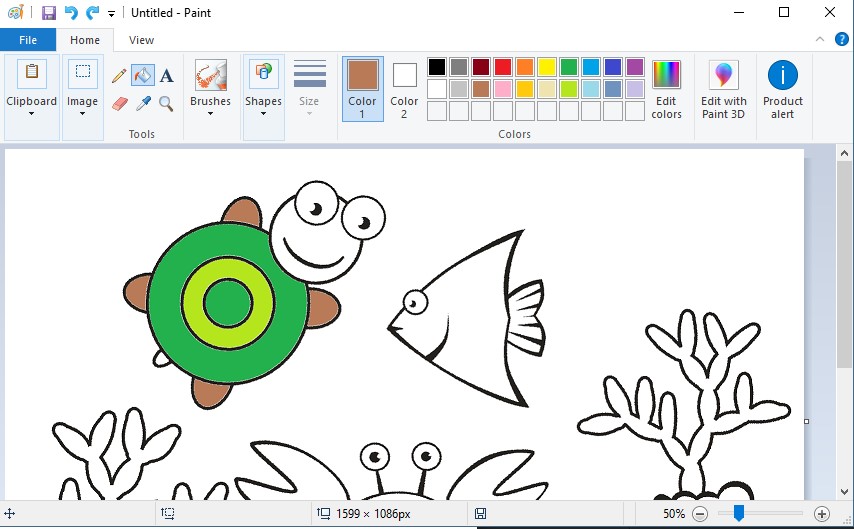The width and height of the screenshot is (854, 529).
Task: Select the Eraser tool
Action: point(120,104)
